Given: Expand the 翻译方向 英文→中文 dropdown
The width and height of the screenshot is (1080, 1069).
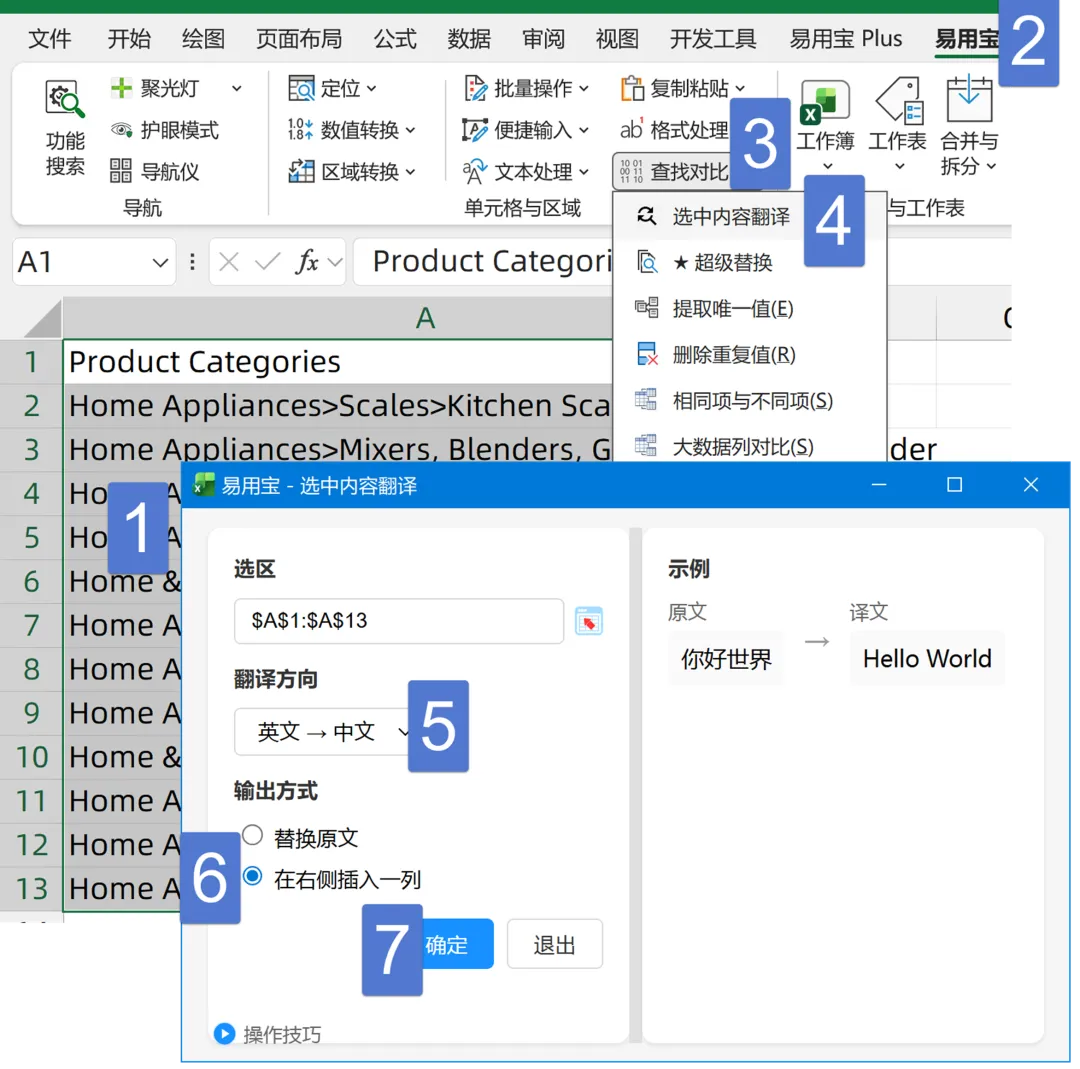Looking at the screenshot, I should point(324,731).
